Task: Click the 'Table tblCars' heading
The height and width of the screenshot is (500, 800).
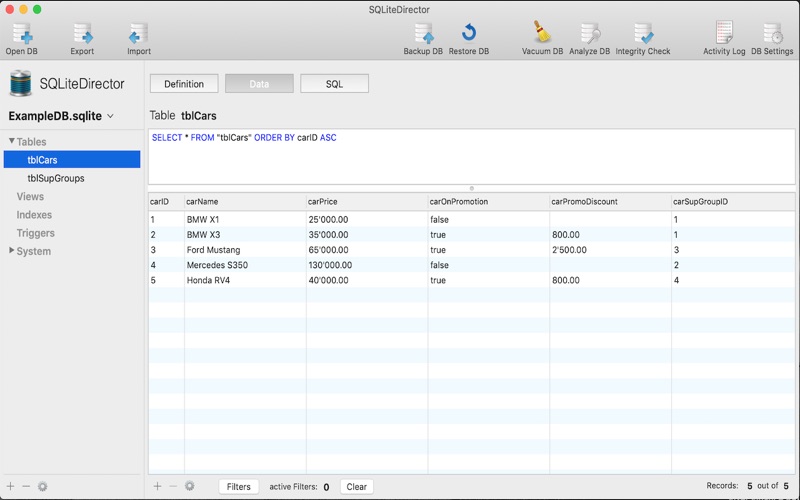Action: point(183,116)
